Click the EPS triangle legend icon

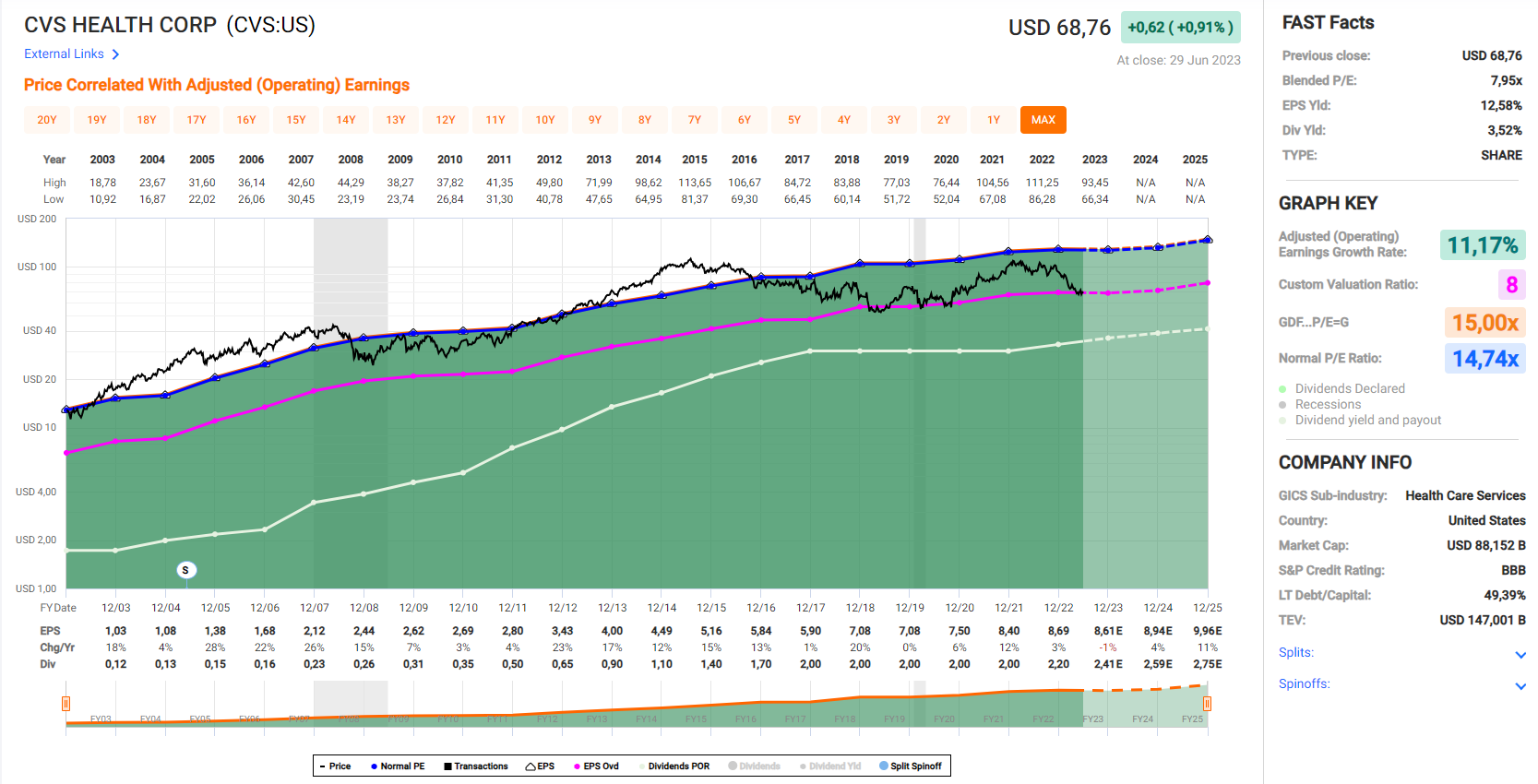(531, 766)
